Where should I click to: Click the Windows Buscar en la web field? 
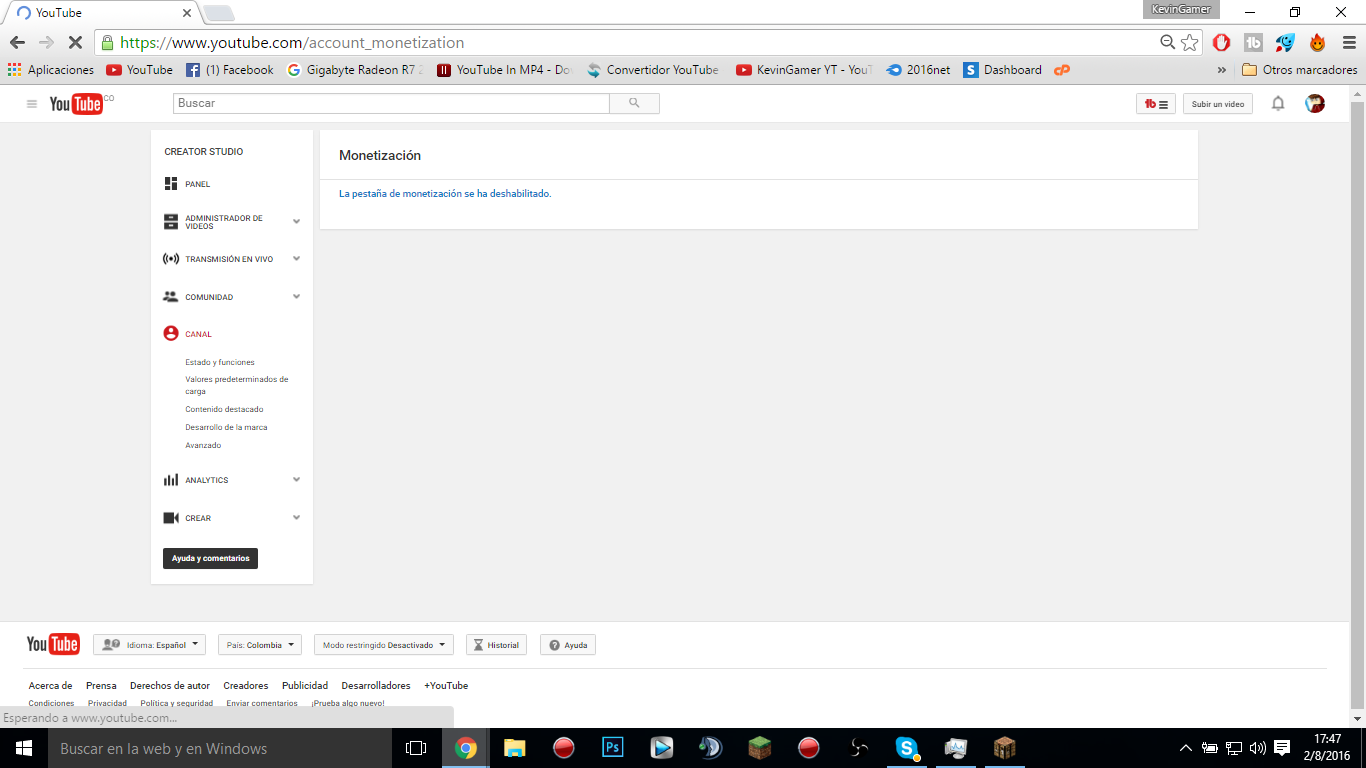[x=220, y=748]
